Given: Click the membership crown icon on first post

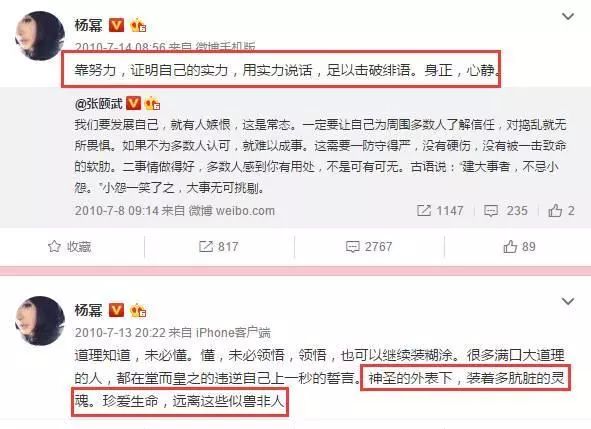Looking at the screenshot, I should [x=138, y=25].
